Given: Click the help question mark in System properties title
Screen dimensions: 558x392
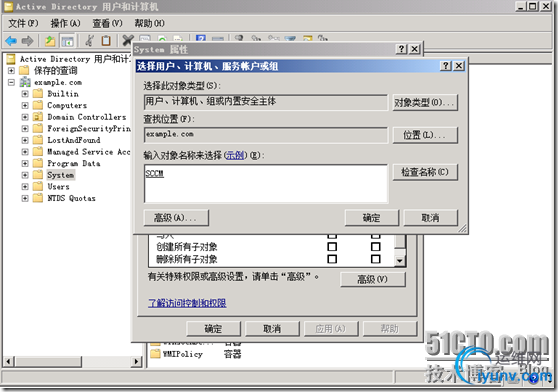Looking at the screenshot, I should click(x=401, y=49).
